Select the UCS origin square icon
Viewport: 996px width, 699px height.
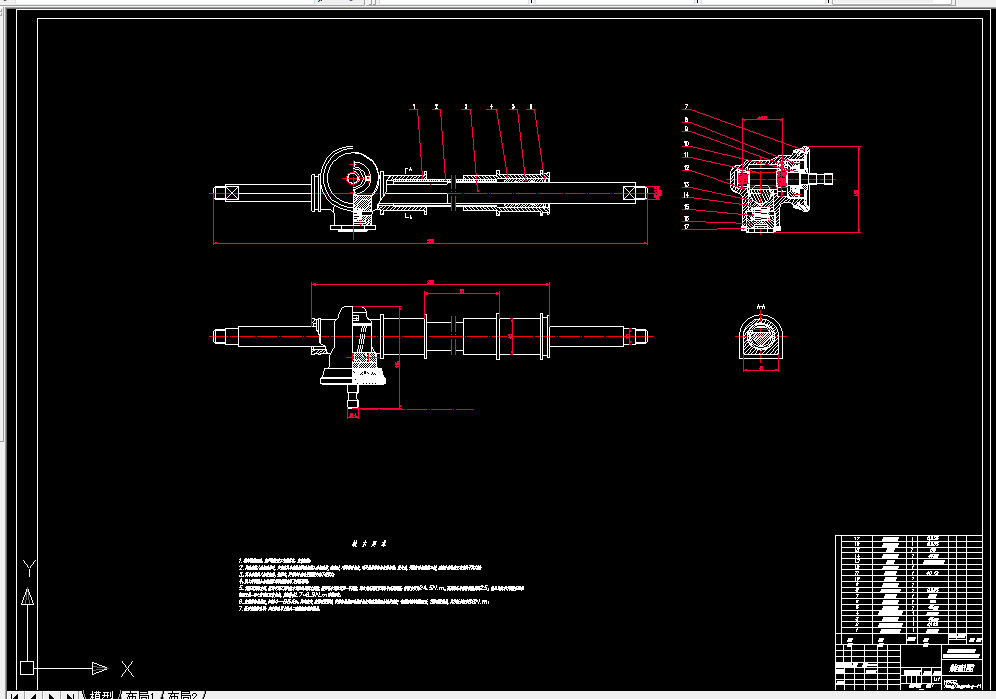[27, 668]
